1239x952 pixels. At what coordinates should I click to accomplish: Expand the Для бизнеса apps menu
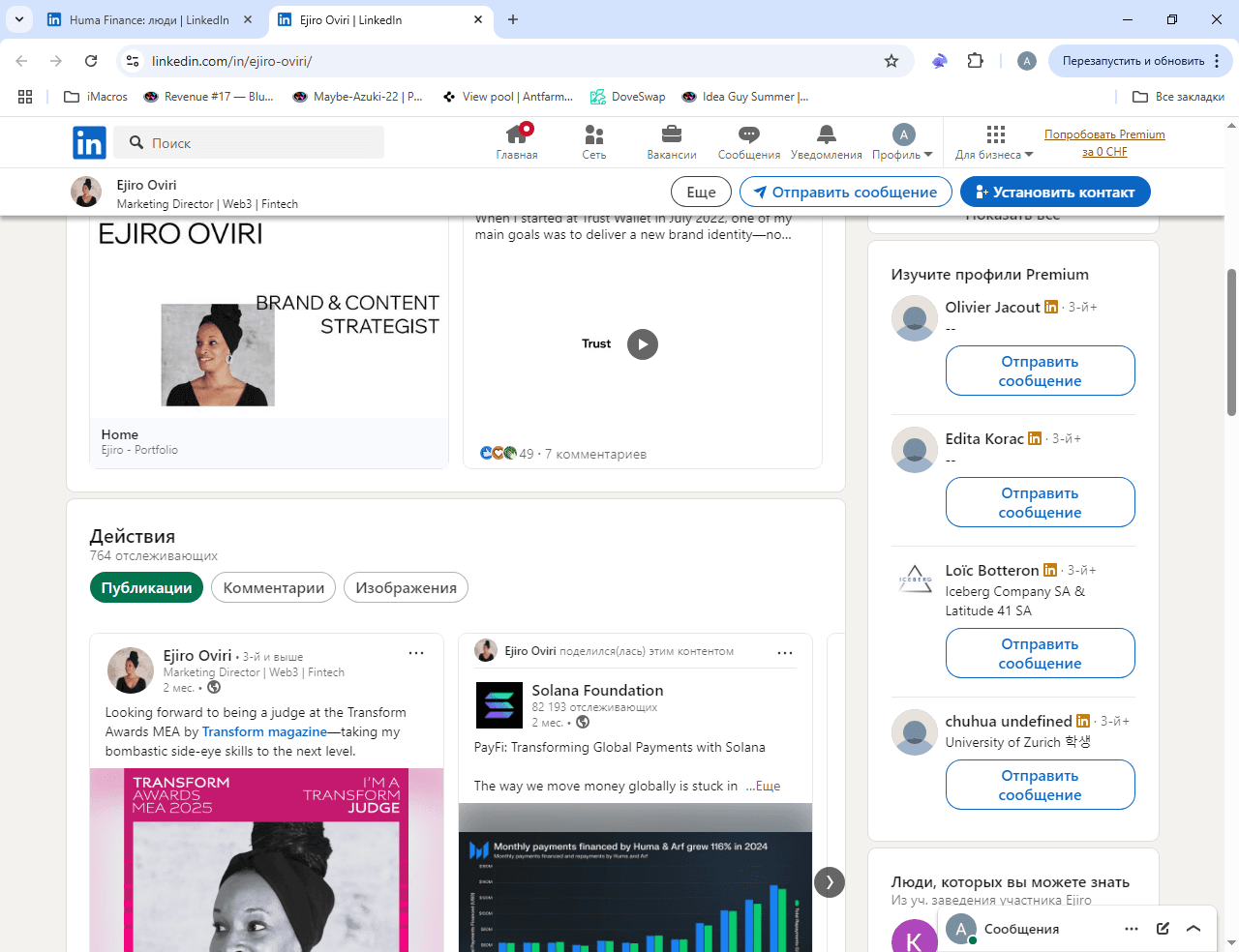[x=995, y=142]
